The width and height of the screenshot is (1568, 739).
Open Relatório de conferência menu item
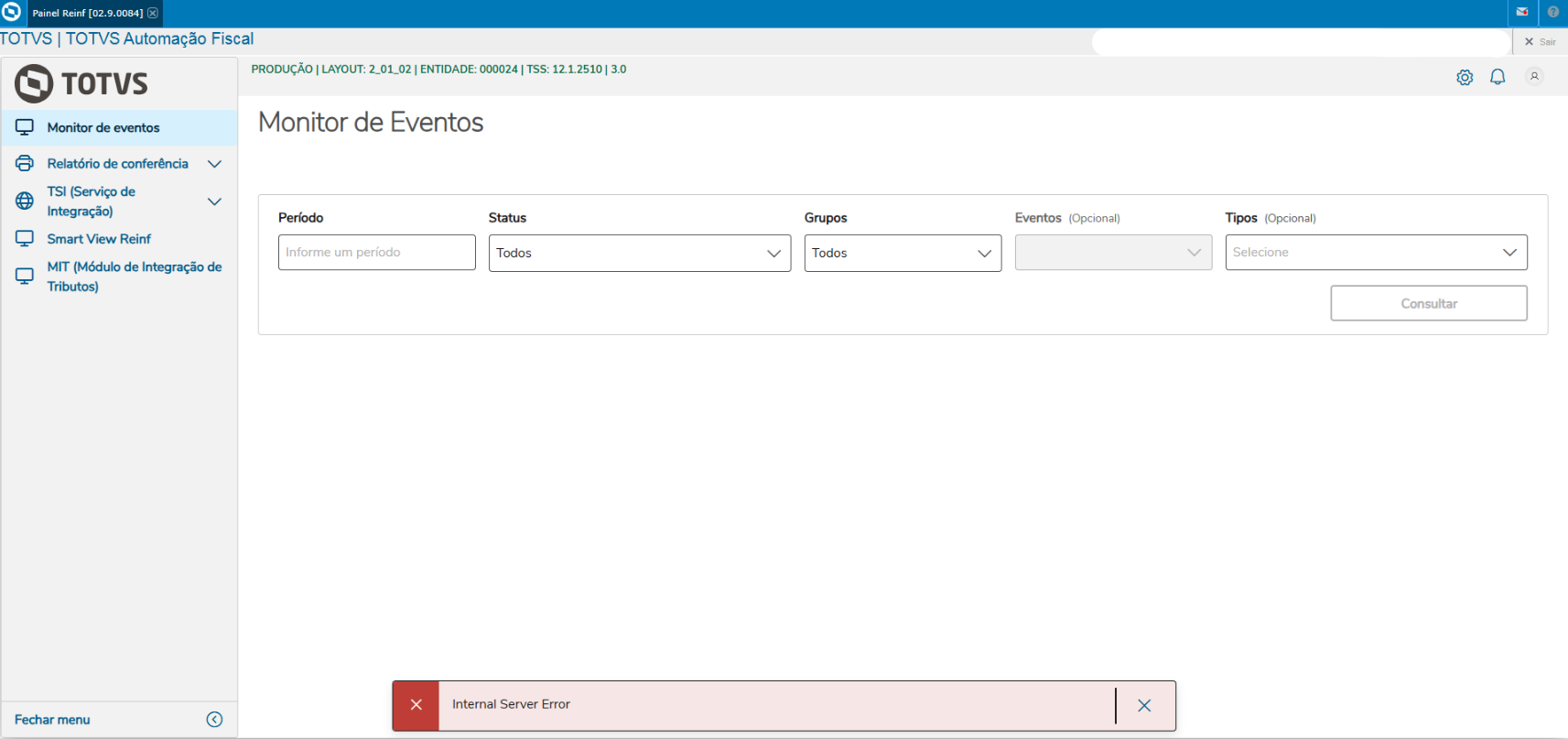click(x=118, y=164)
